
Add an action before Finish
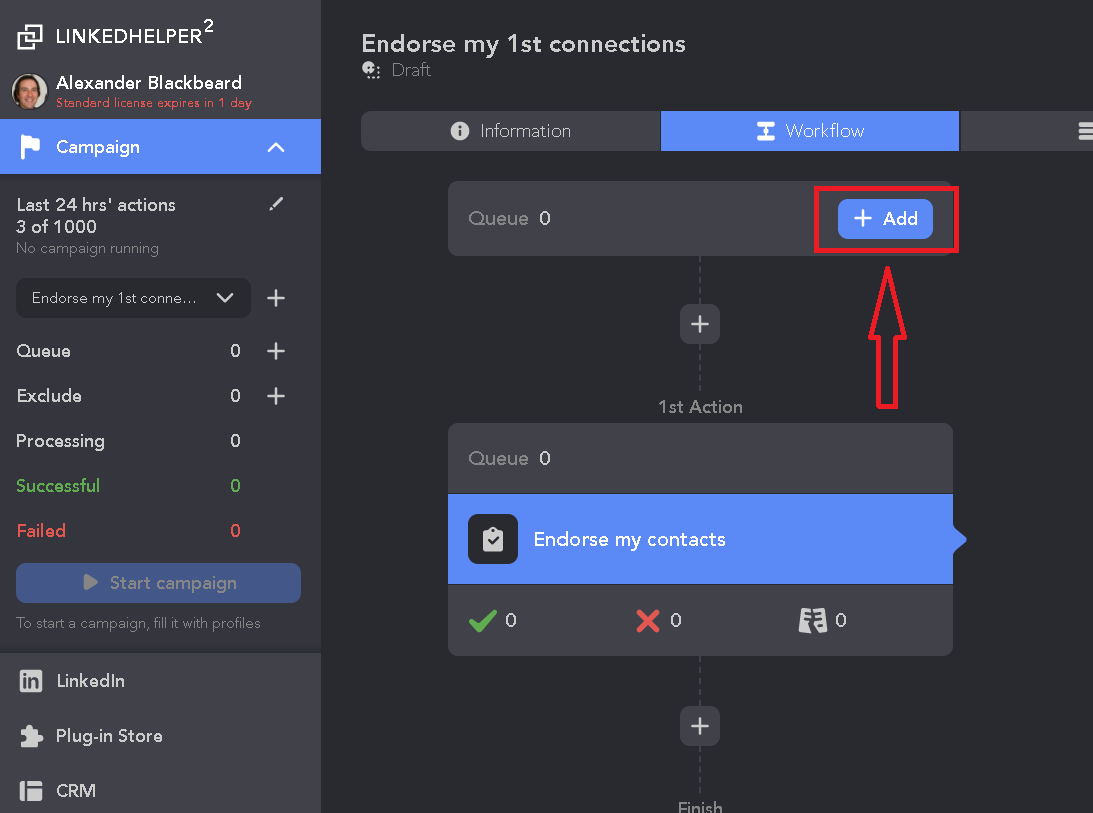point(700,726)
